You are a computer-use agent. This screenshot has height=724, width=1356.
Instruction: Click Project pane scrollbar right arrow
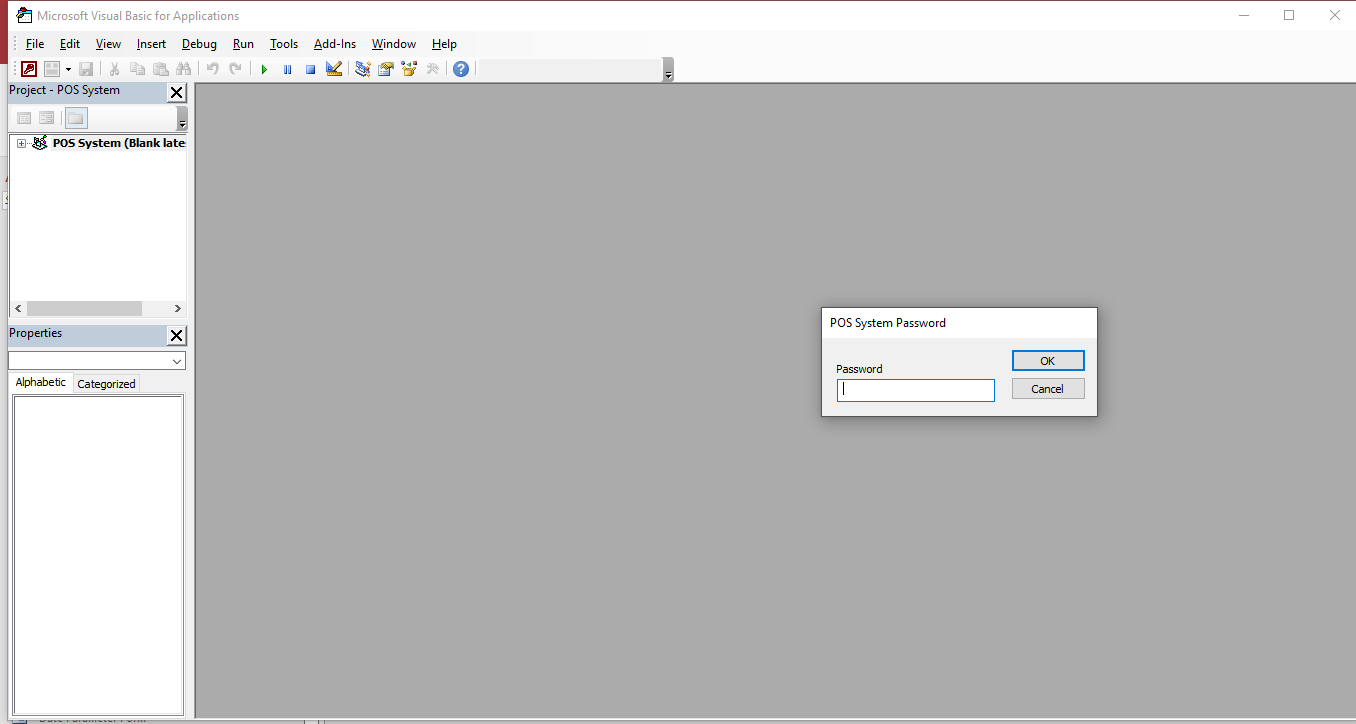pos(177,309)
